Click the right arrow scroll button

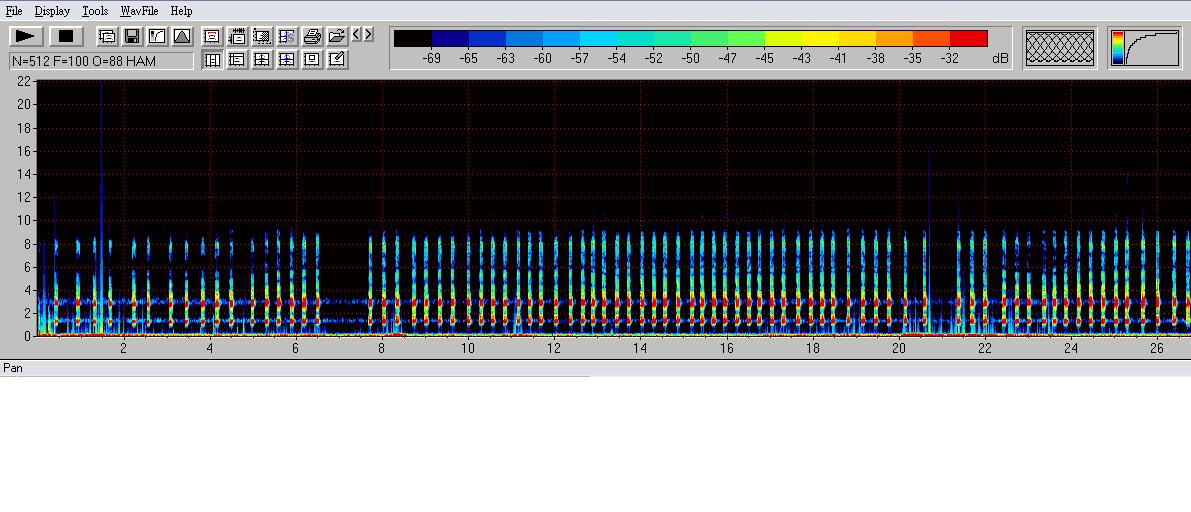[x=369, y=35]
